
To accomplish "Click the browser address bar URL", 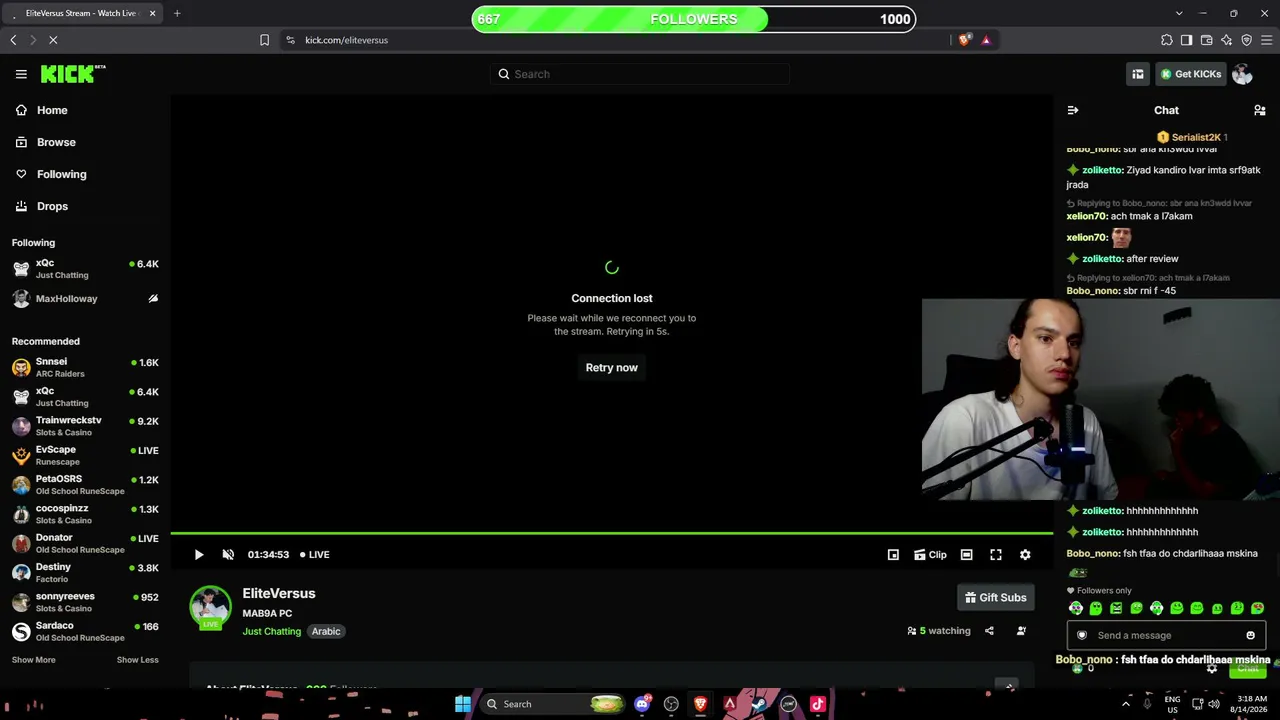I will pos(346,40).
